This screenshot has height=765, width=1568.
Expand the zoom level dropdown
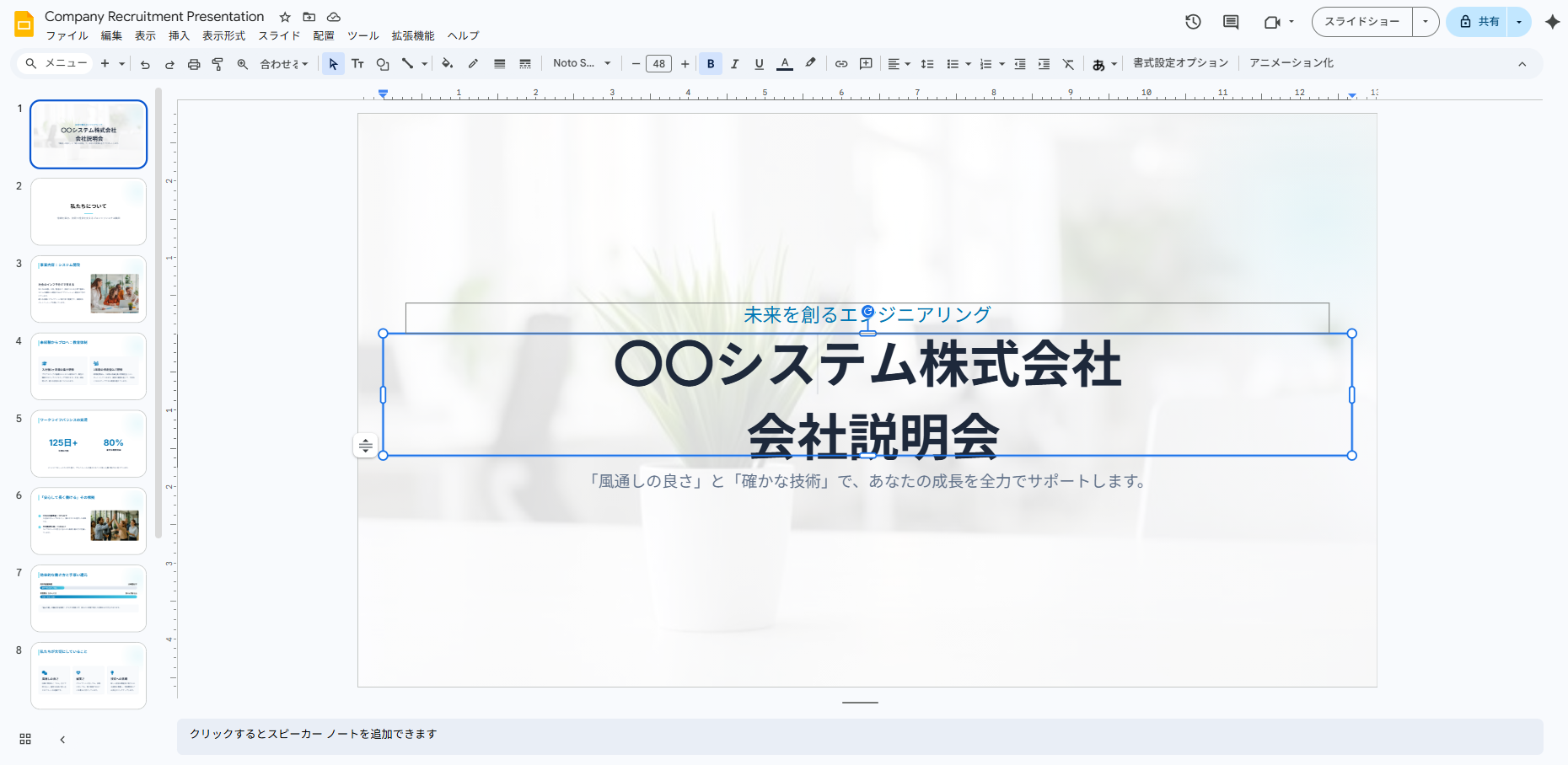[x=284, y=64]
